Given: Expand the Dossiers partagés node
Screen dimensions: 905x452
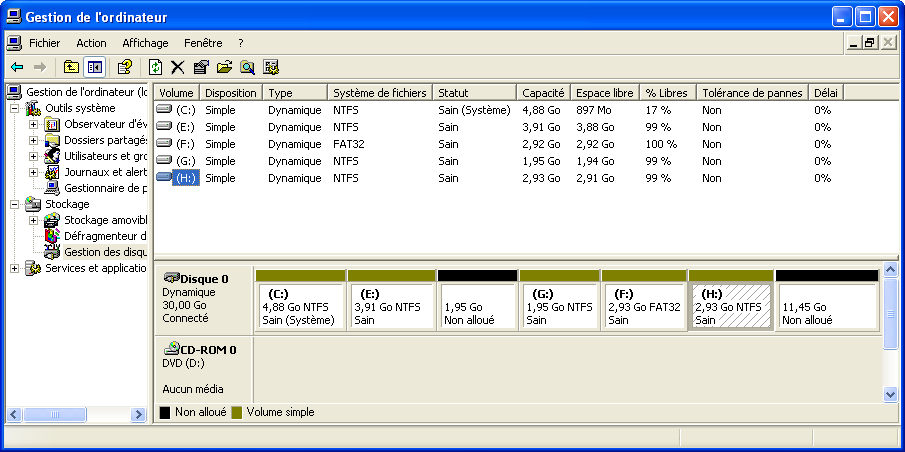Looking at the screenshot, I should 33,140.
